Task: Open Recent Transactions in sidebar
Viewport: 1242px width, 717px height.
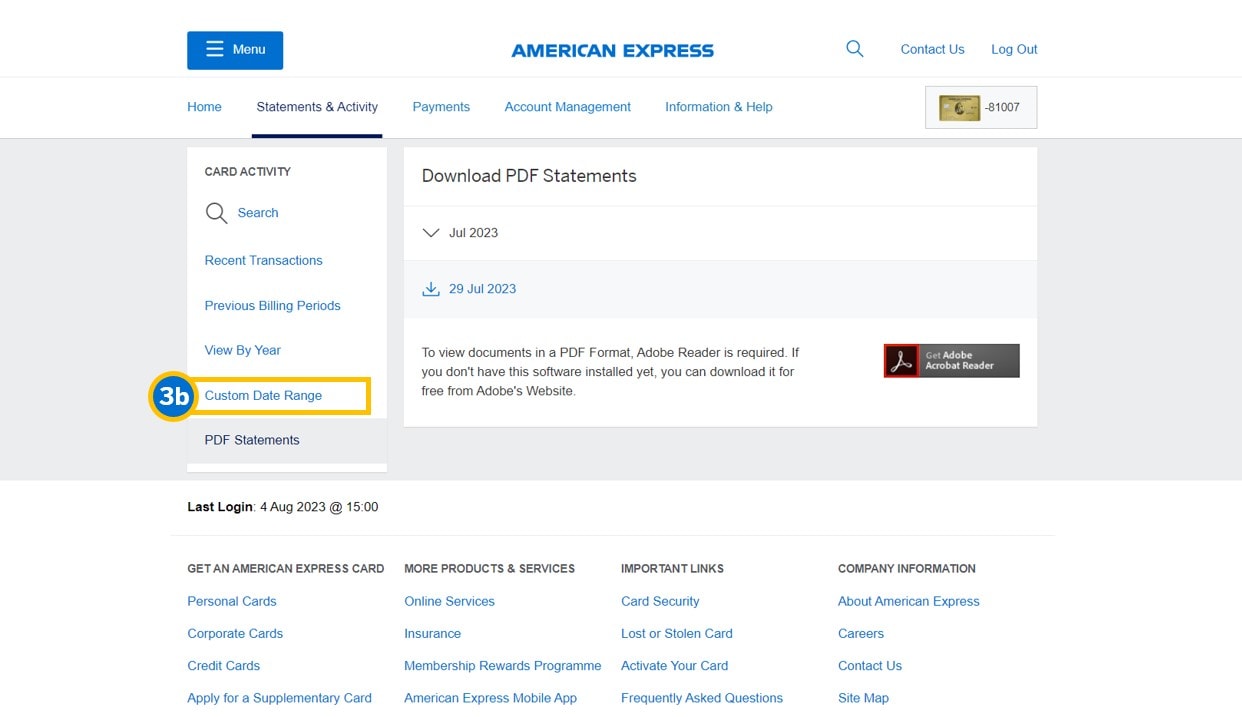Action: coord(263,260)
